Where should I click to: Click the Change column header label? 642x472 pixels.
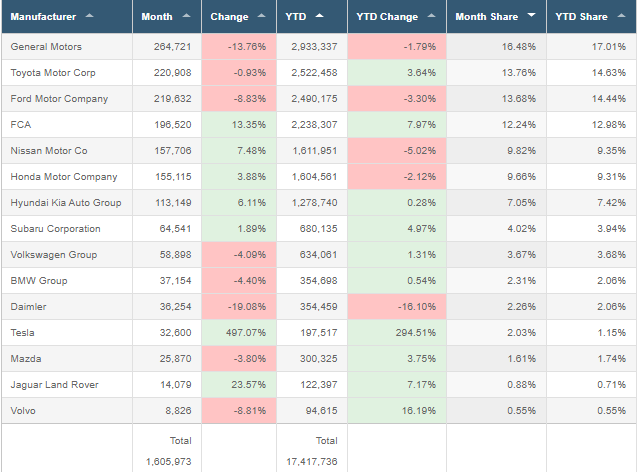229,17
